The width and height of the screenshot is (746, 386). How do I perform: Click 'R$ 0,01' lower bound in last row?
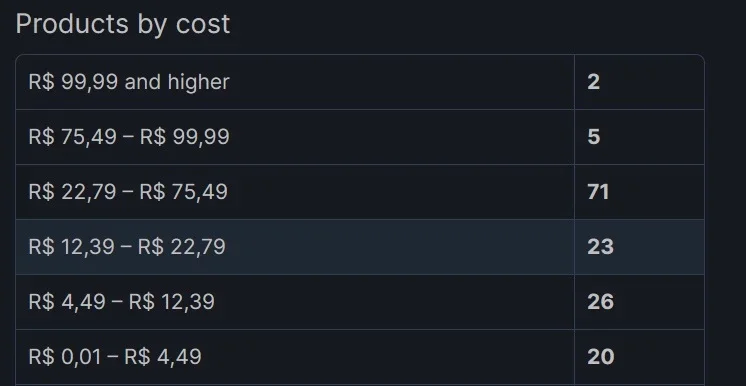[65, 357]
